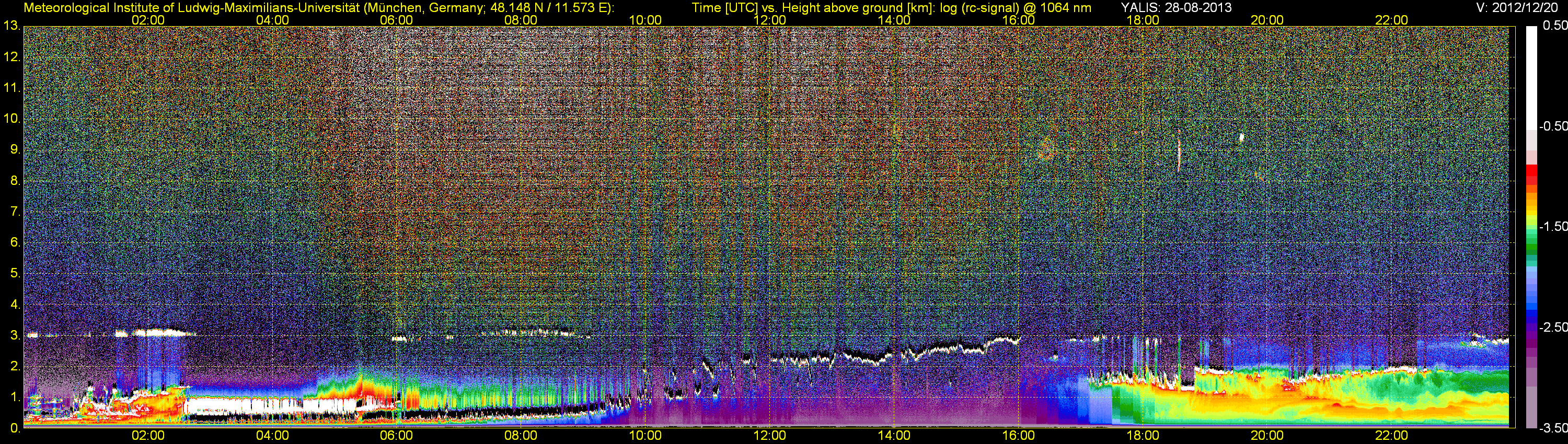Screen dimensions: 1568x444
Task: Click the 06:00 label on the bottom time axis
Action: point(396,436)
